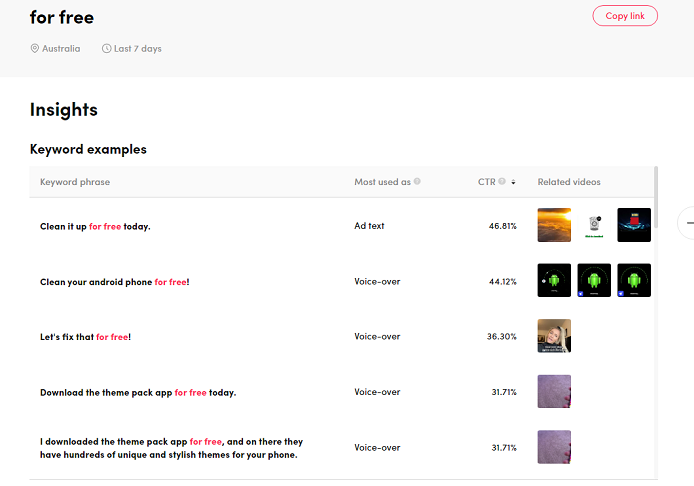This screenshot has height=486, width=694.
Task: Click the collapsed minus button on right edge
Action: point(687,223)
